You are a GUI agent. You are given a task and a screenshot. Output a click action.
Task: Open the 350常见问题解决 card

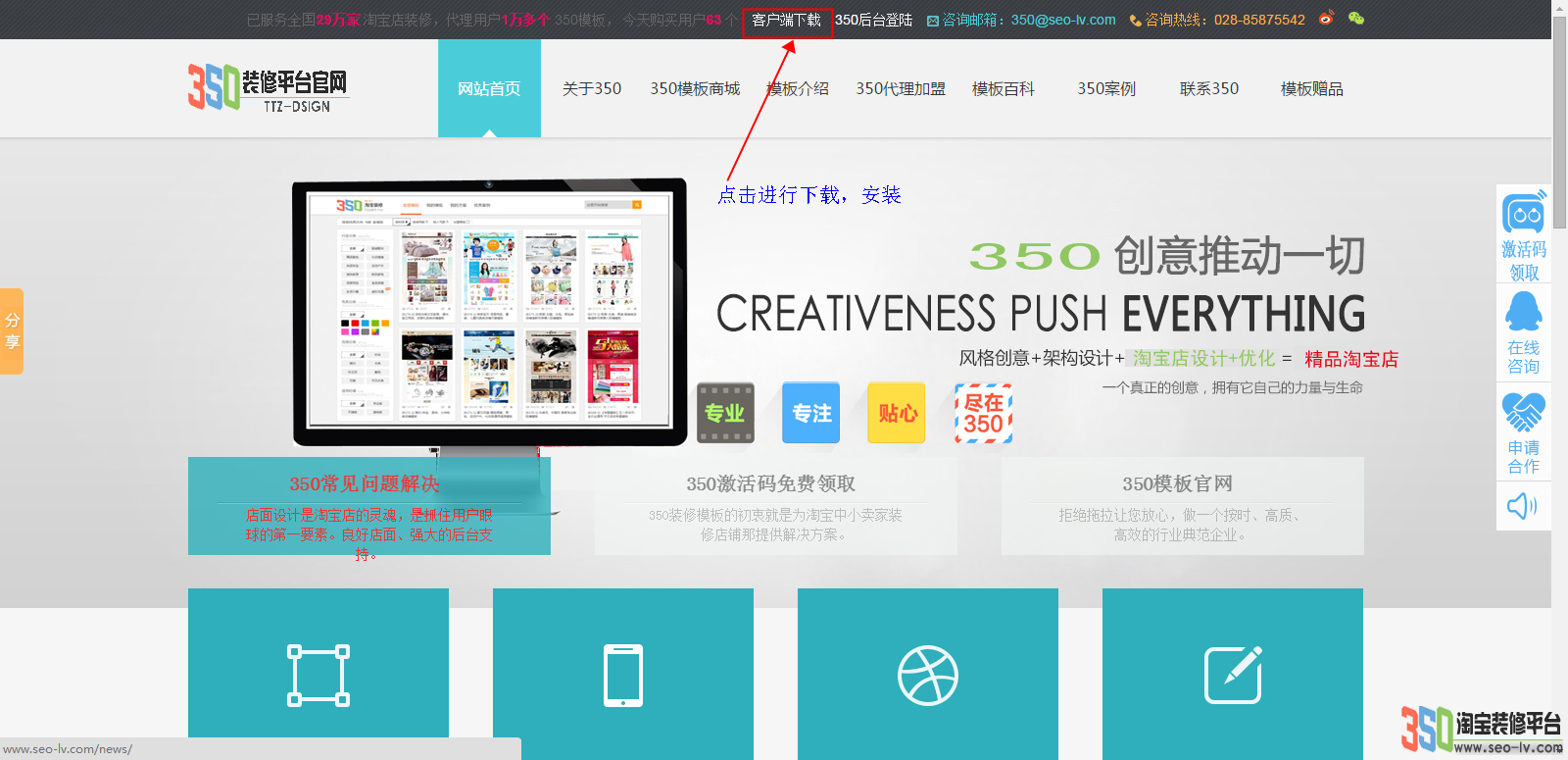point(369,506)
